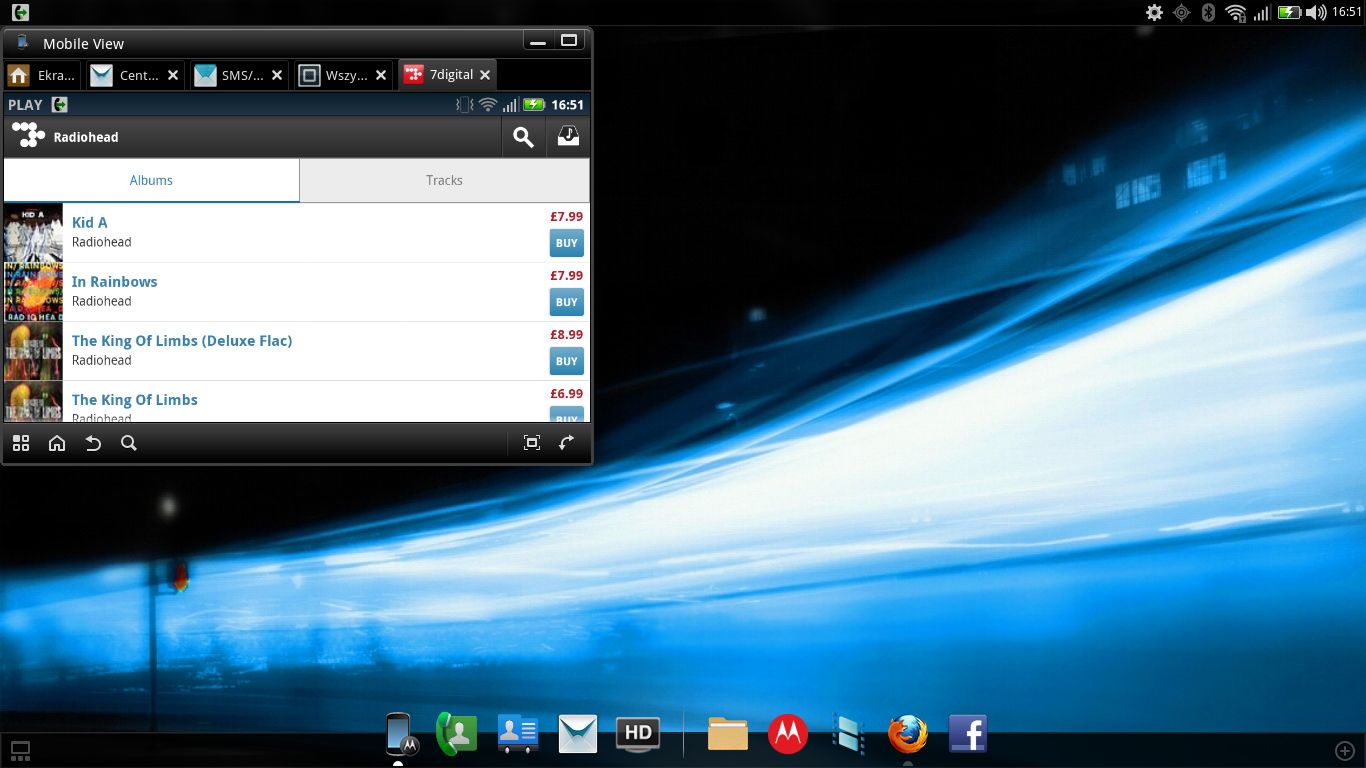Go home in Mobile View bottom bar
The width and height of the screenshot is (1366, 768).
pyautogui.click(x=57, y=443)
